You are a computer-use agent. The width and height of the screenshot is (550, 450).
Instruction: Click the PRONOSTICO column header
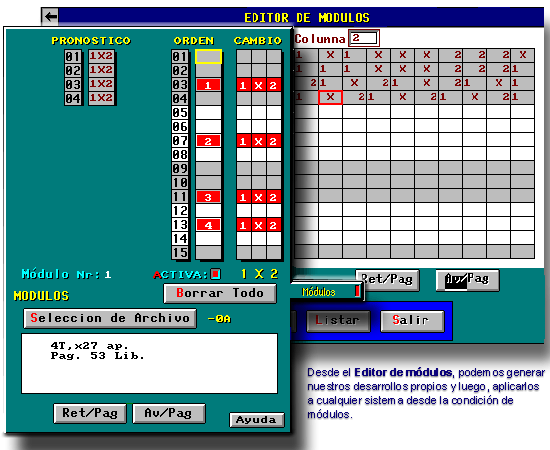91,41
